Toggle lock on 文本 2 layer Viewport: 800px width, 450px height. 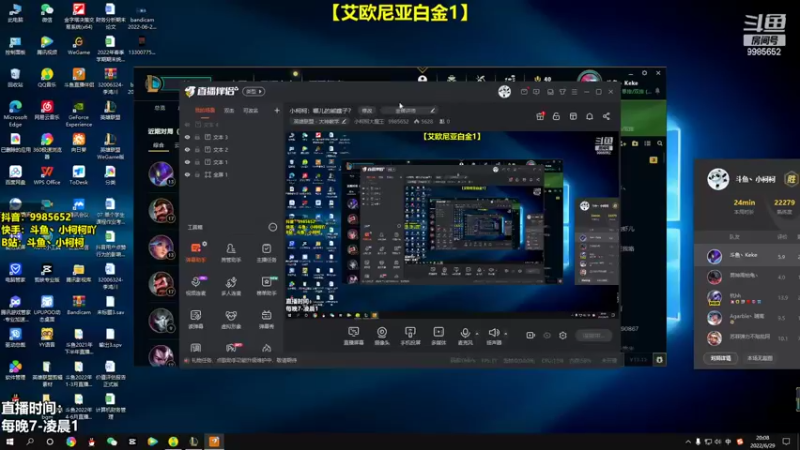[x=197, y=149]
